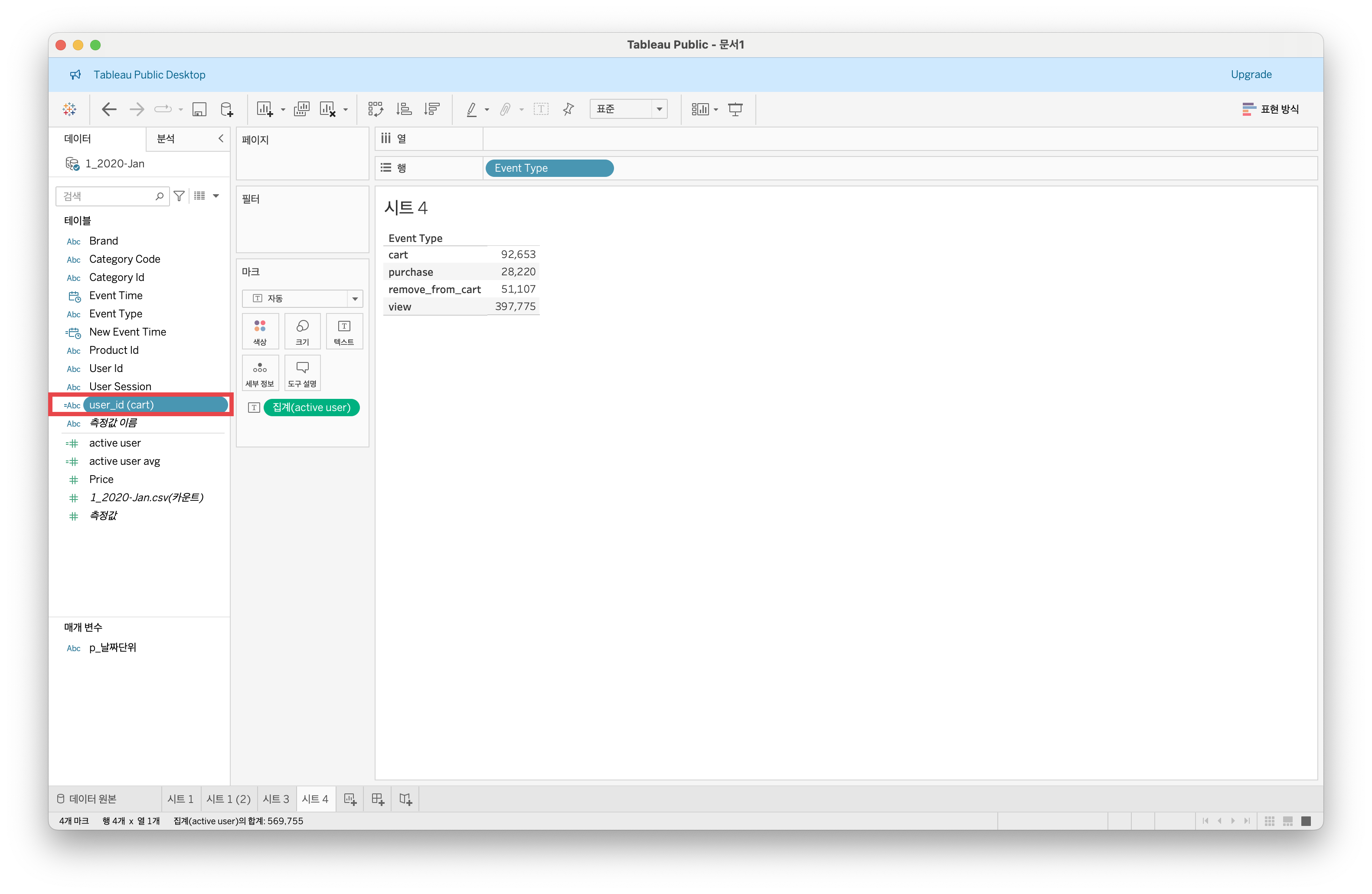Toggle the show mark labels icon

coord(541,109)
